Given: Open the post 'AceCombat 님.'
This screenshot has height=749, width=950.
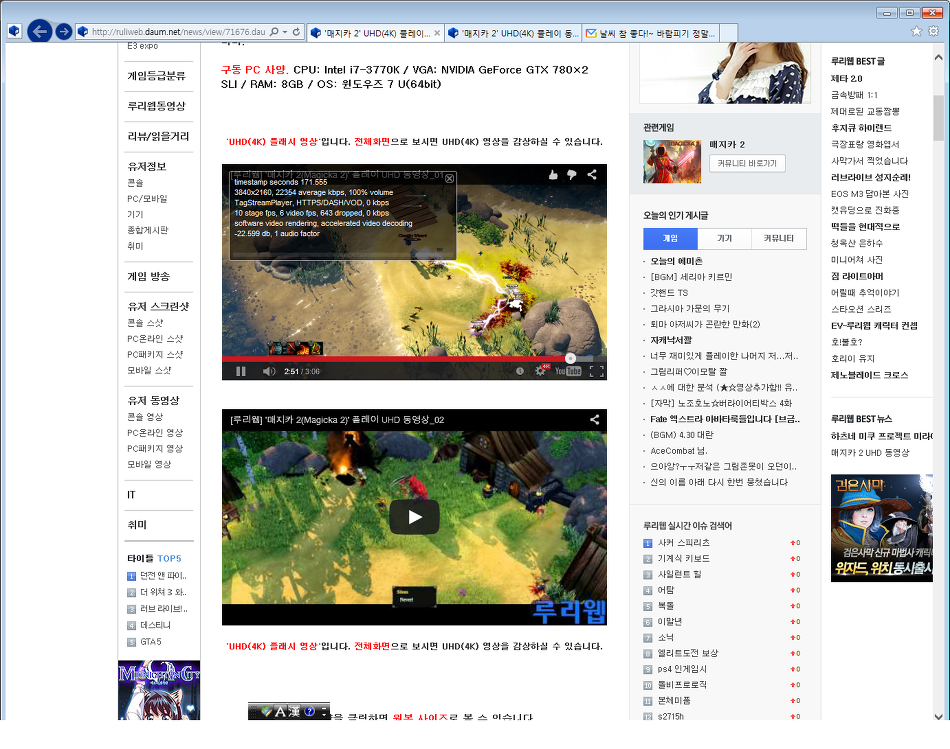Looking at the screenshot, I should point(679,451).
